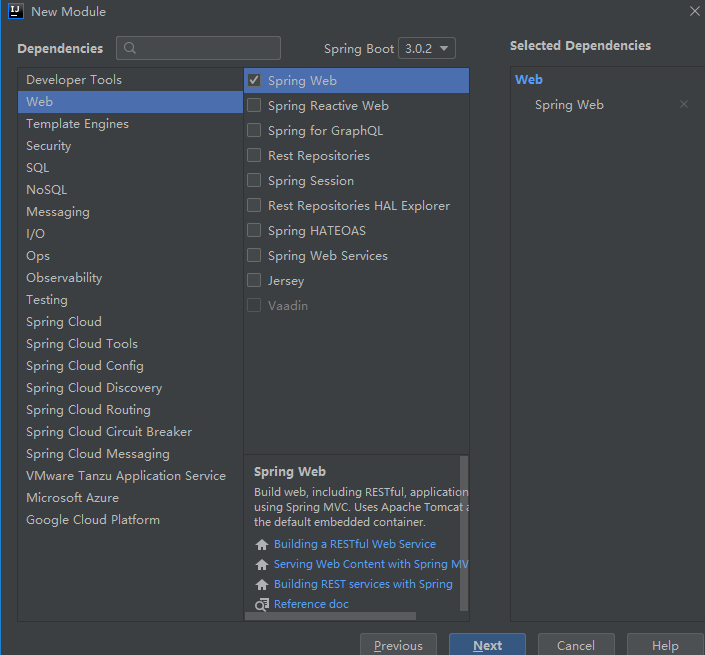
Task: Open the Spring Boot version dropdown
Action: (427, 48)
